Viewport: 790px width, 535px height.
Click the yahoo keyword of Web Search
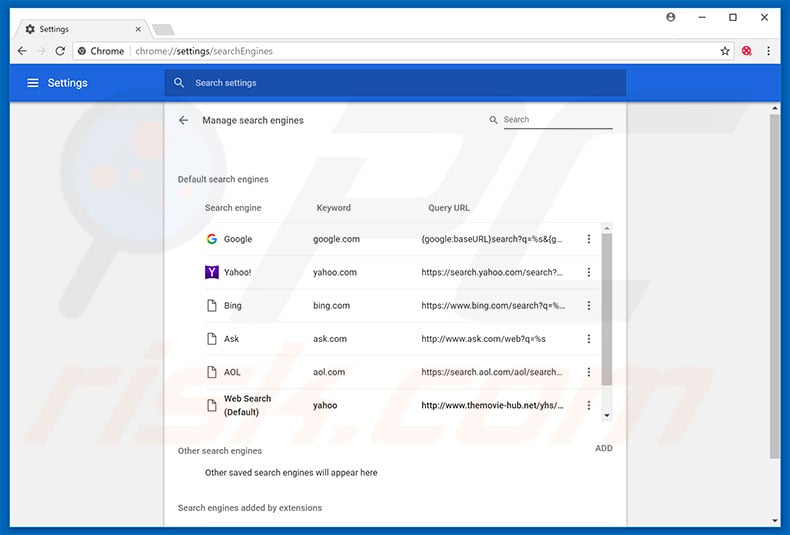(325, 405)
